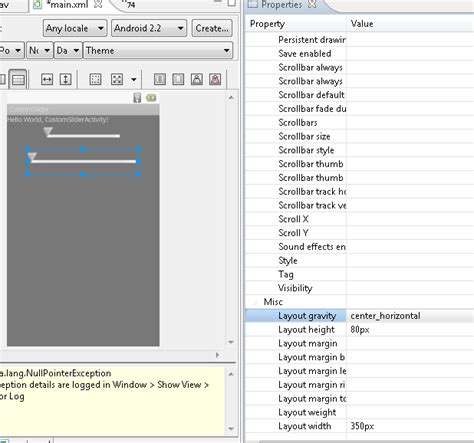
Task: Open the Android 2.2 target dropdown
Action: 149,28
